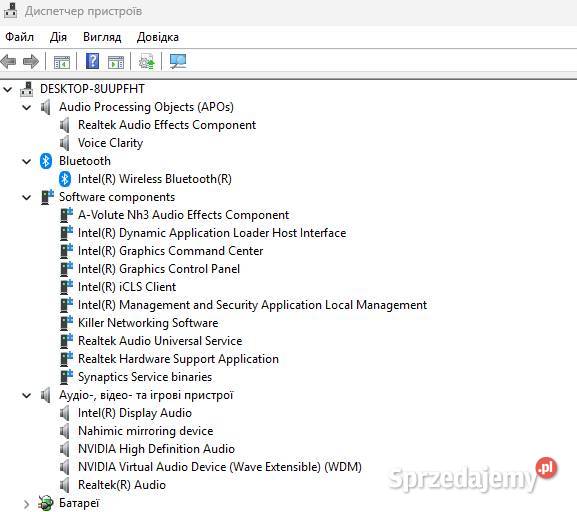577x512 pixels.
Task: Open the Файл menu
Action: [20, 37]
